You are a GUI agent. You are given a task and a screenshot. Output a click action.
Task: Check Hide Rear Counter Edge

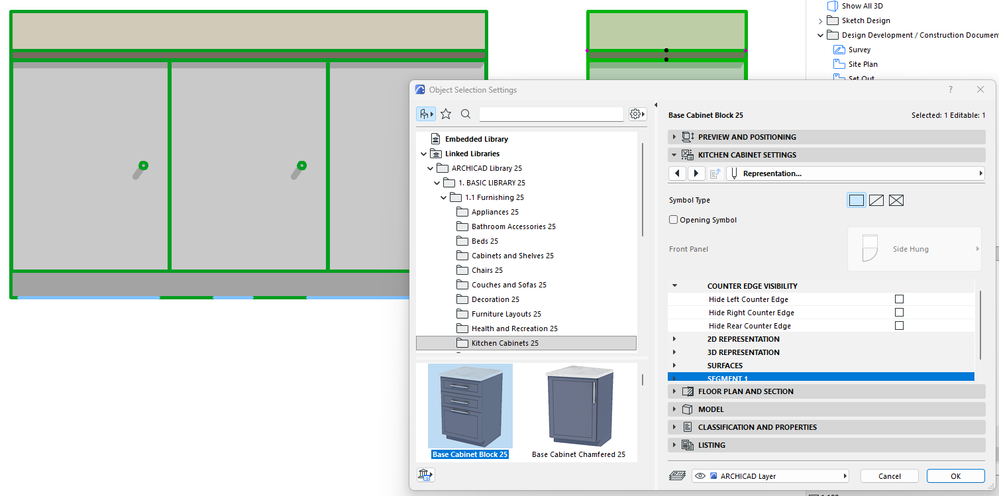[x=900, y=326]
